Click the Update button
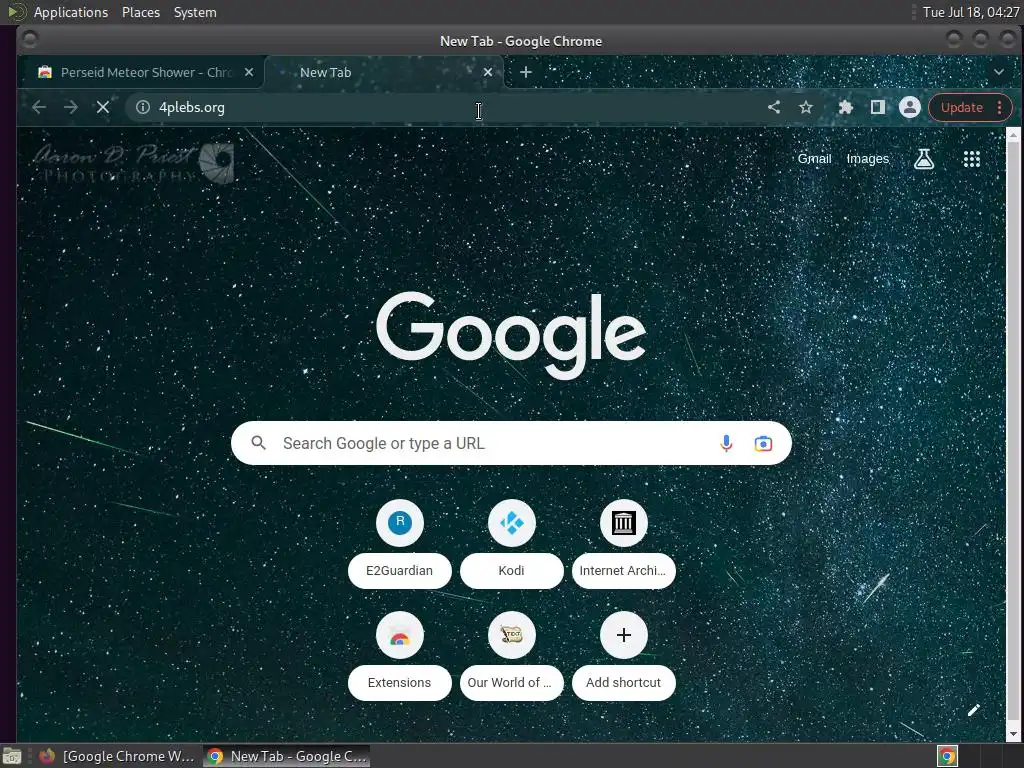The width and height of the screenshot is (1024, 768). coord(961,107)
